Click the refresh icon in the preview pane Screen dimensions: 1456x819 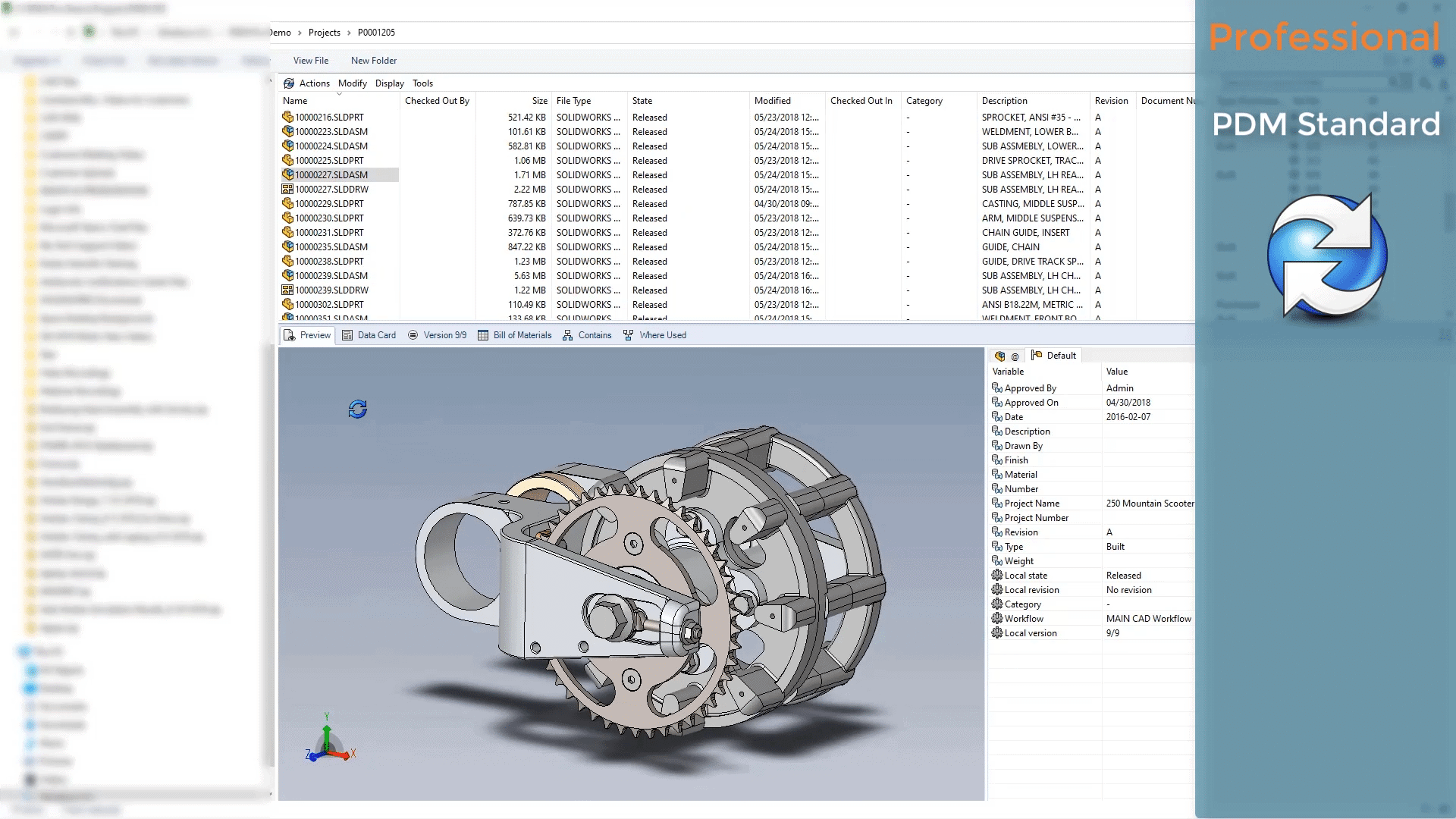[357, 409]
